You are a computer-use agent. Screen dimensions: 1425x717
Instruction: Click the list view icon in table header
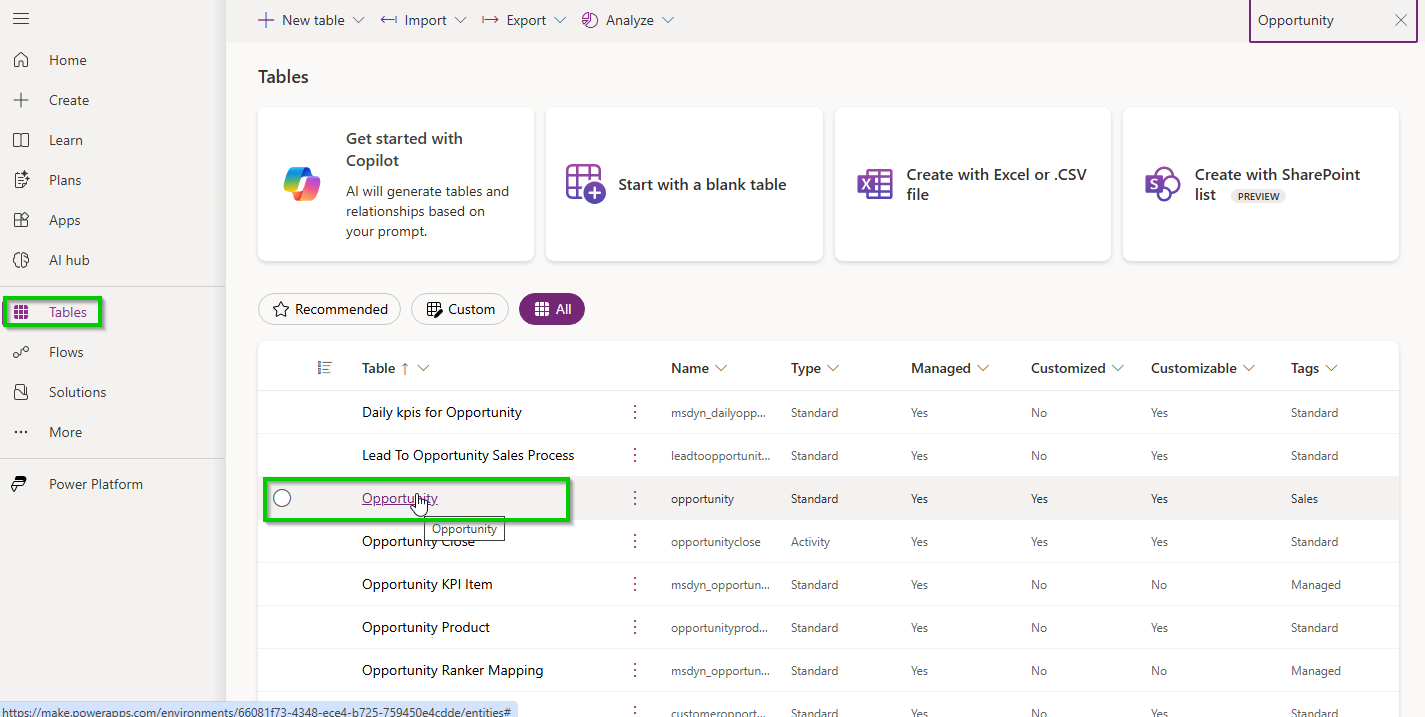tap(324, 368)
